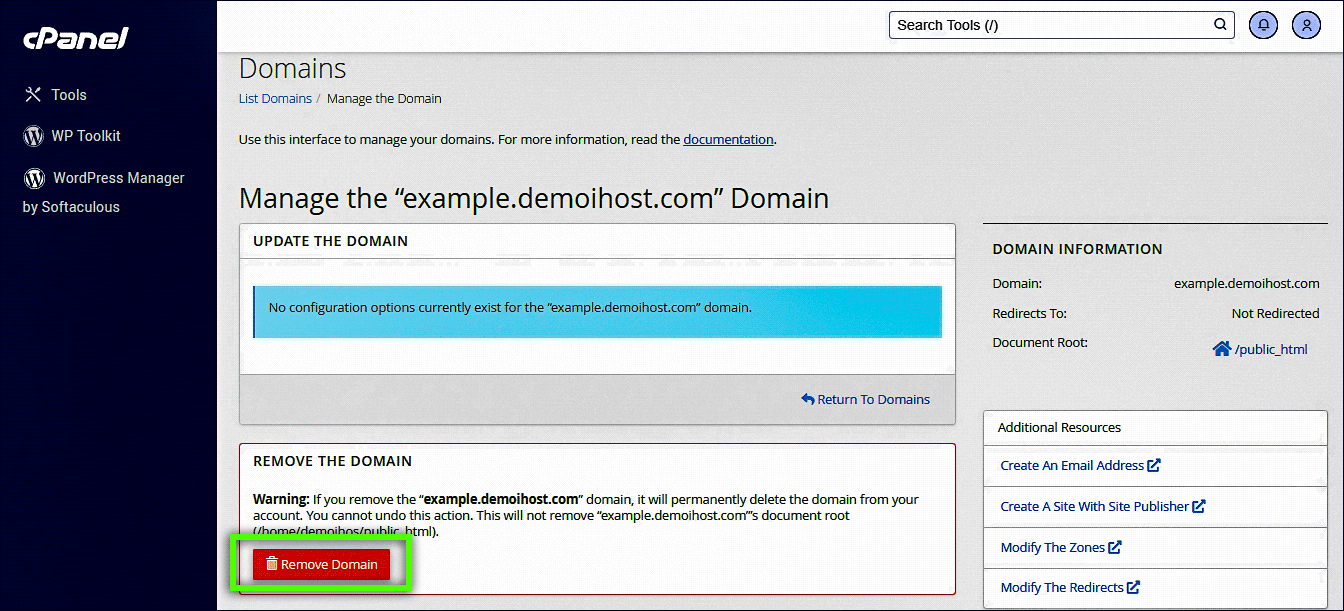
Task: Open the user account icon
Action: (x=1306, y=25)
